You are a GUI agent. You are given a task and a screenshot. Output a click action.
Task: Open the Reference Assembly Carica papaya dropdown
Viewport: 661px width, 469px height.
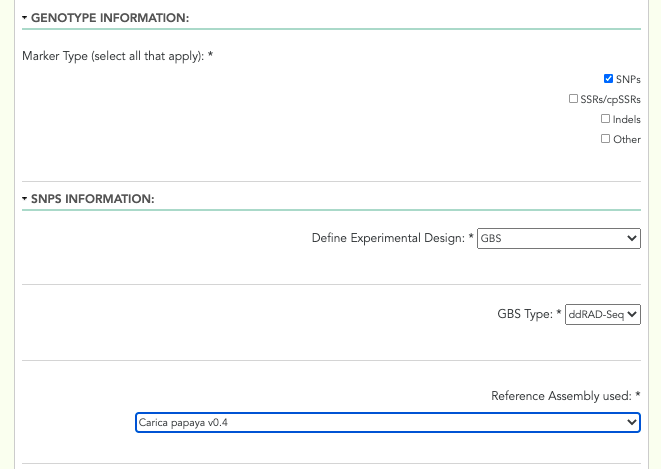pos(388,423)
